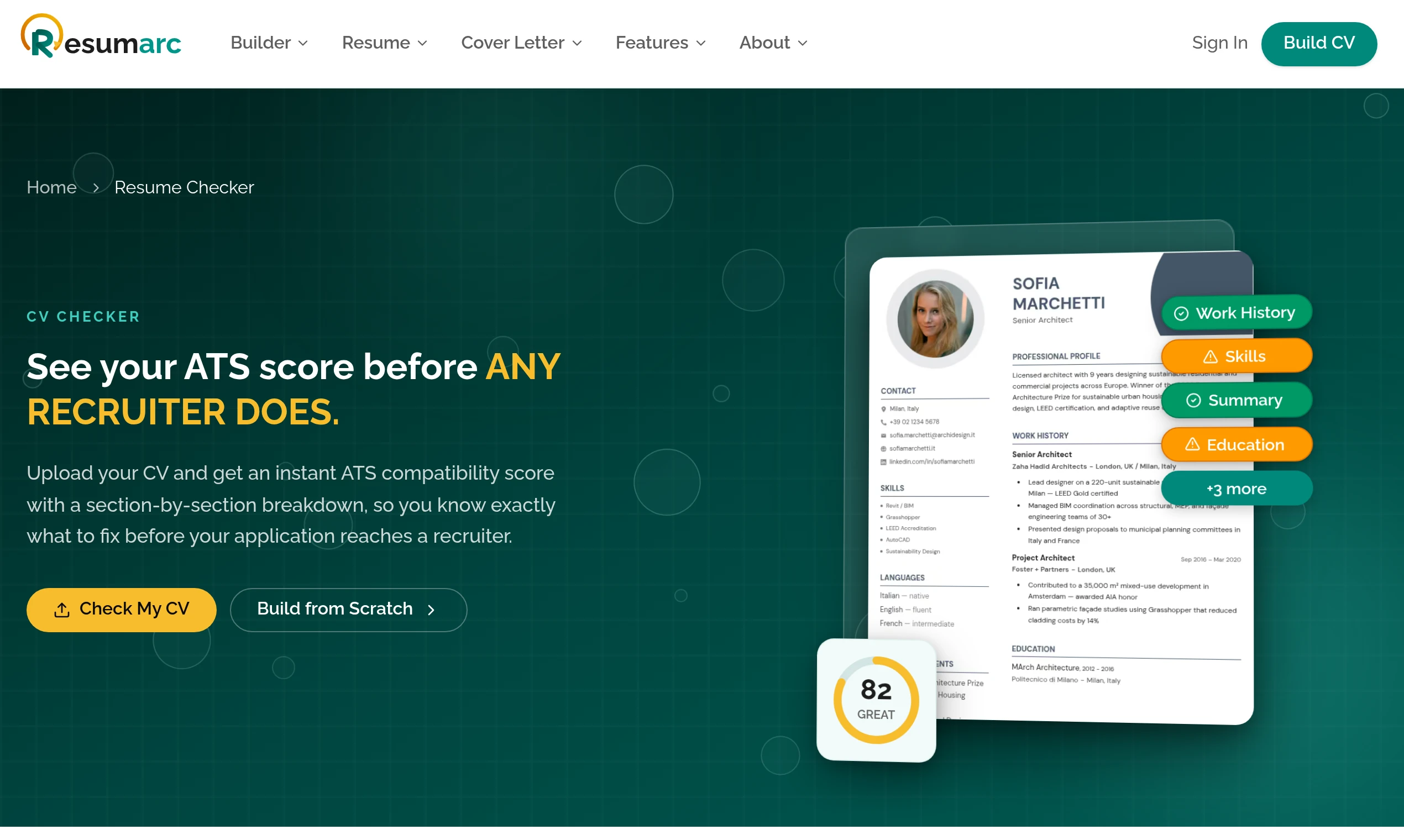This screenshot has width=1404, height=840.
Task: Click the checkmark icon on Summary badge
Action: pyautogui.click(x=1193, y=401)
